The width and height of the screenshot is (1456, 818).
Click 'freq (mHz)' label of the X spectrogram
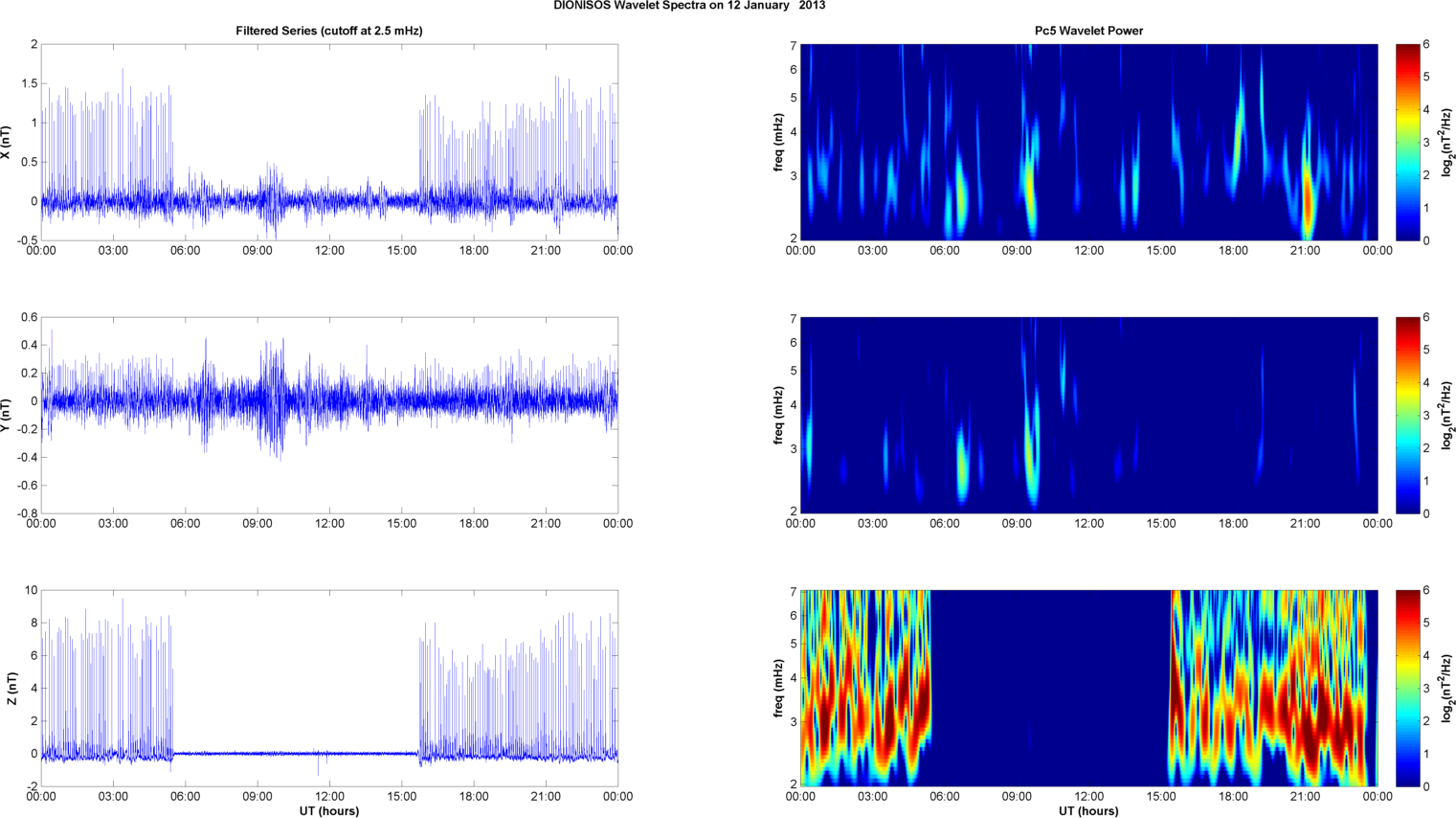click(778, 142)
